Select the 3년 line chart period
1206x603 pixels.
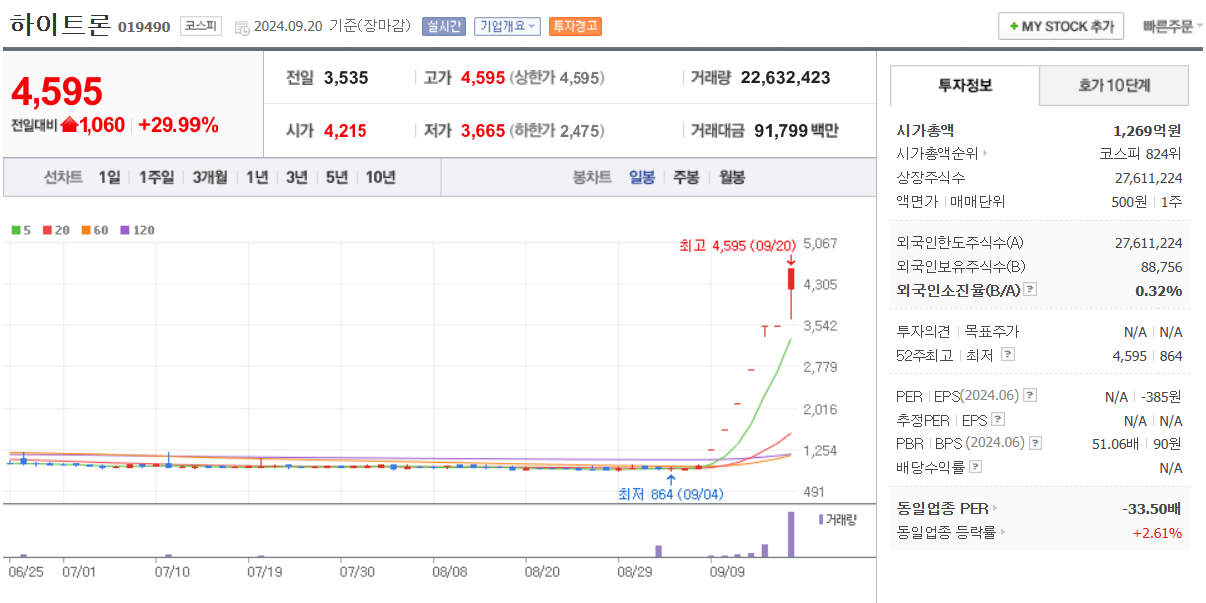(x=296, y=177)
